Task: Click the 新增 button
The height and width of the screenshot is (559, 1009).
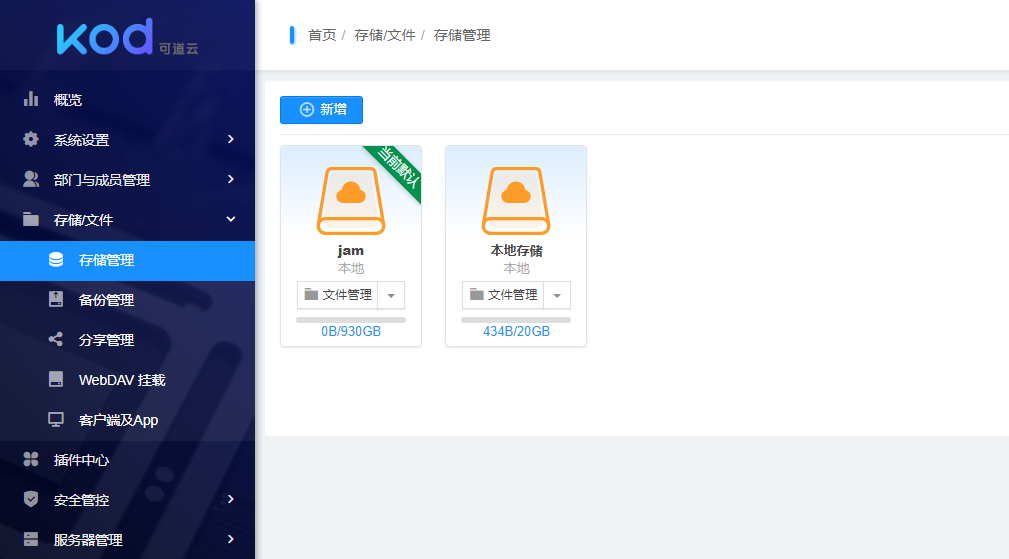Action: point(321,110)
